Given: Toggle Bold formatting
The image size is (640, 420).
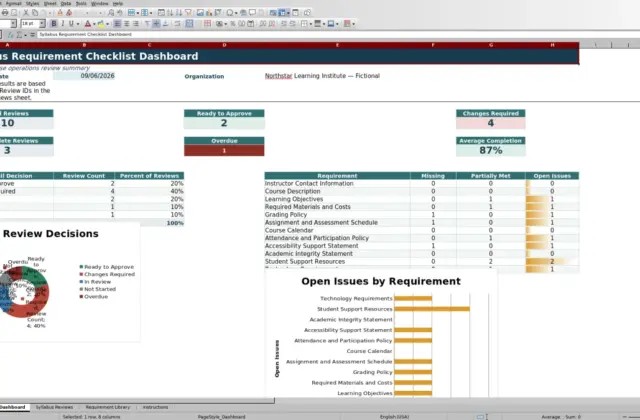Looking at the screenshot, I should pos(53,24).
